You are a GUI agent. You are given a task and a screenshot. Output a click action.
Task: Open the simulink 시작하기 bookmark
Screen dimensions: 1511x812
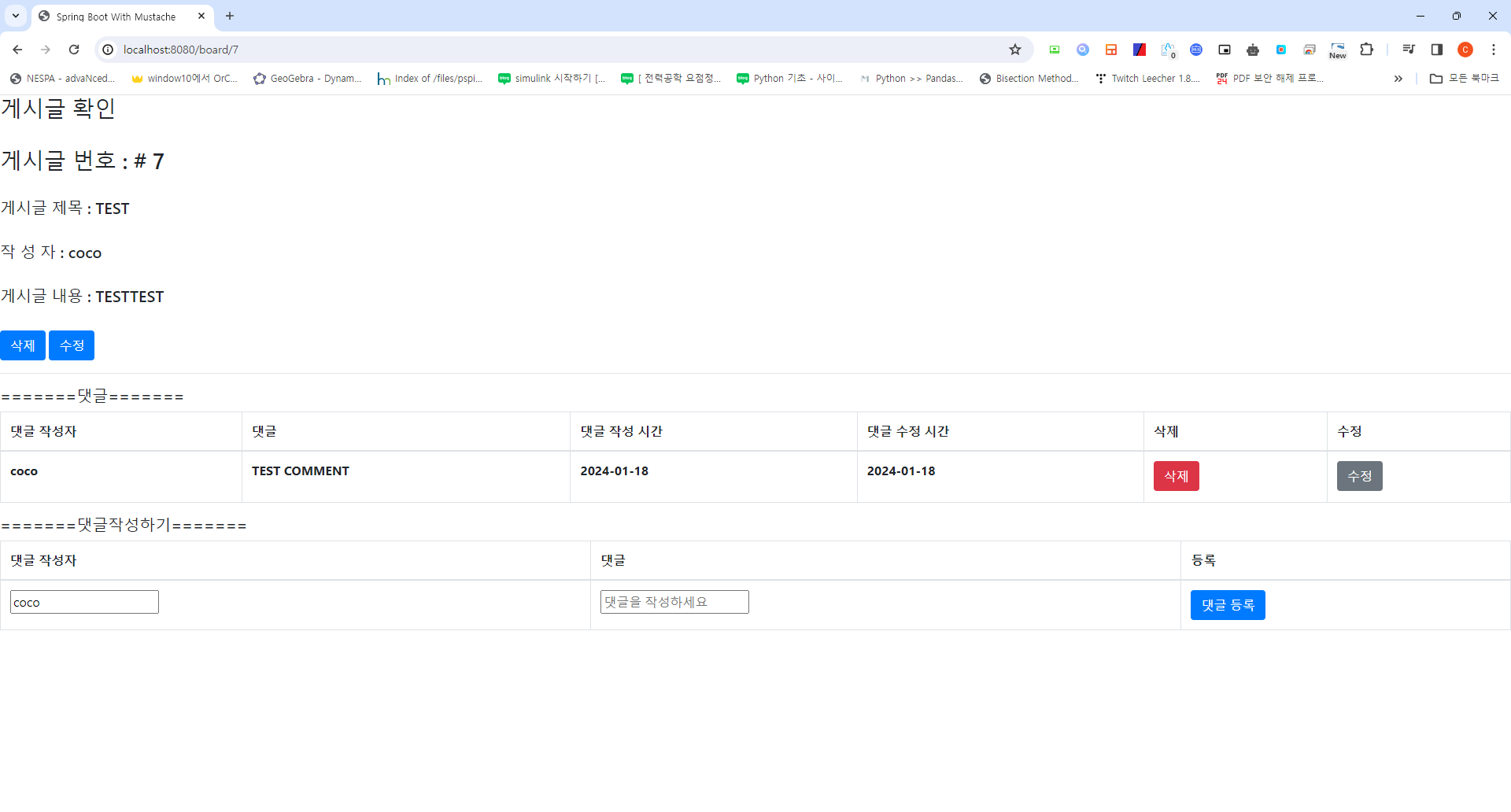coord(552,79)
